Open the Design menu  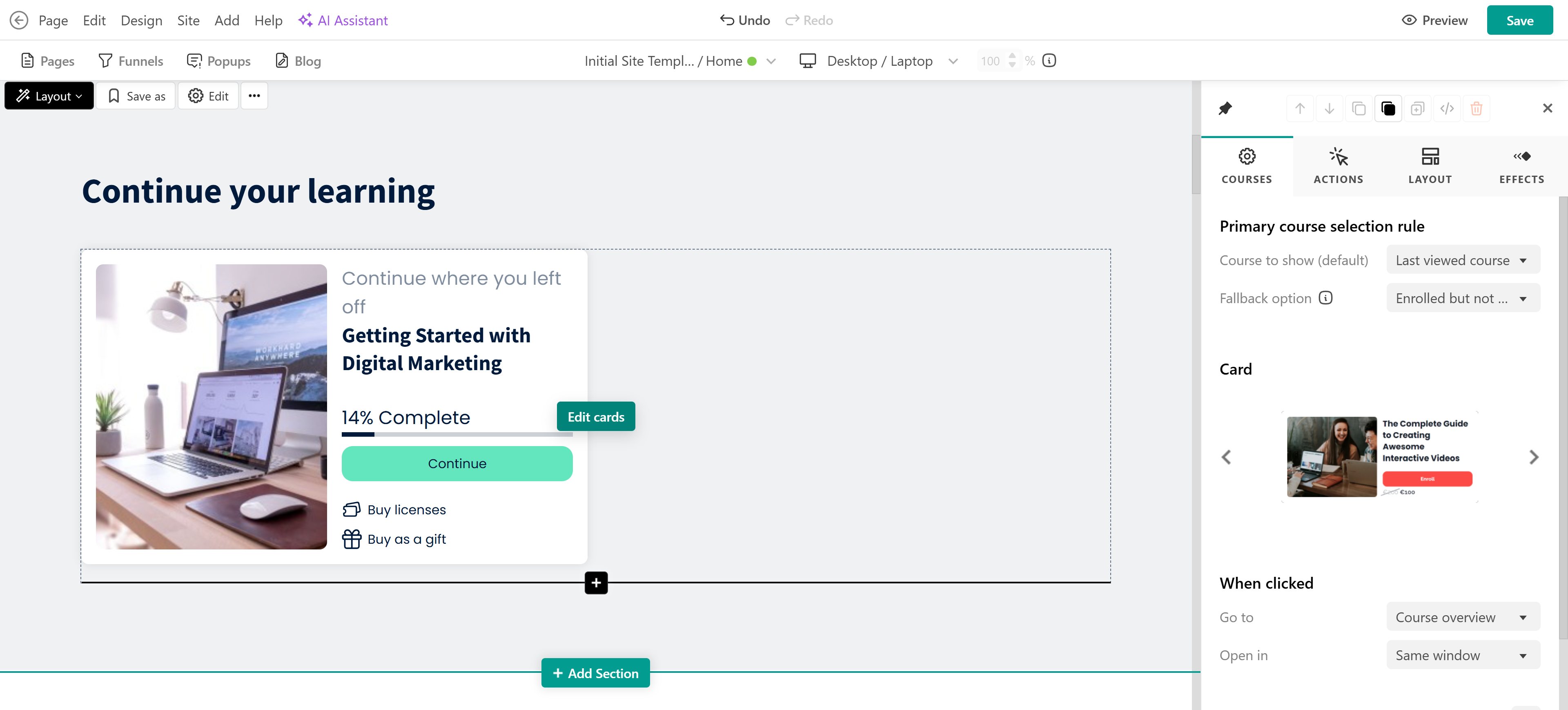[141, 20]
